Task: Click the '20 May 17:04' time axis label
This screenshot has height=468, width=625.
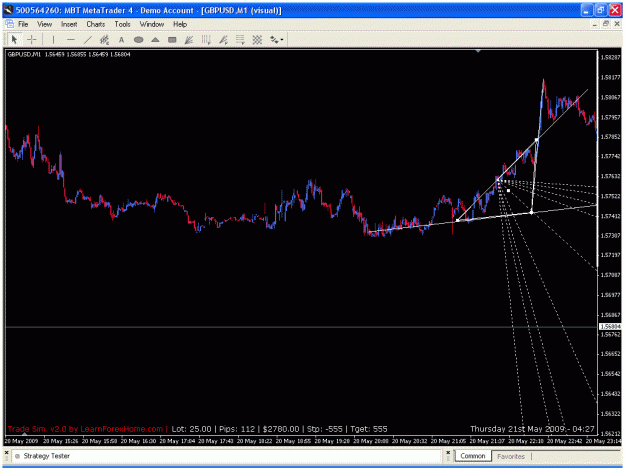Action: coord(177,441)
